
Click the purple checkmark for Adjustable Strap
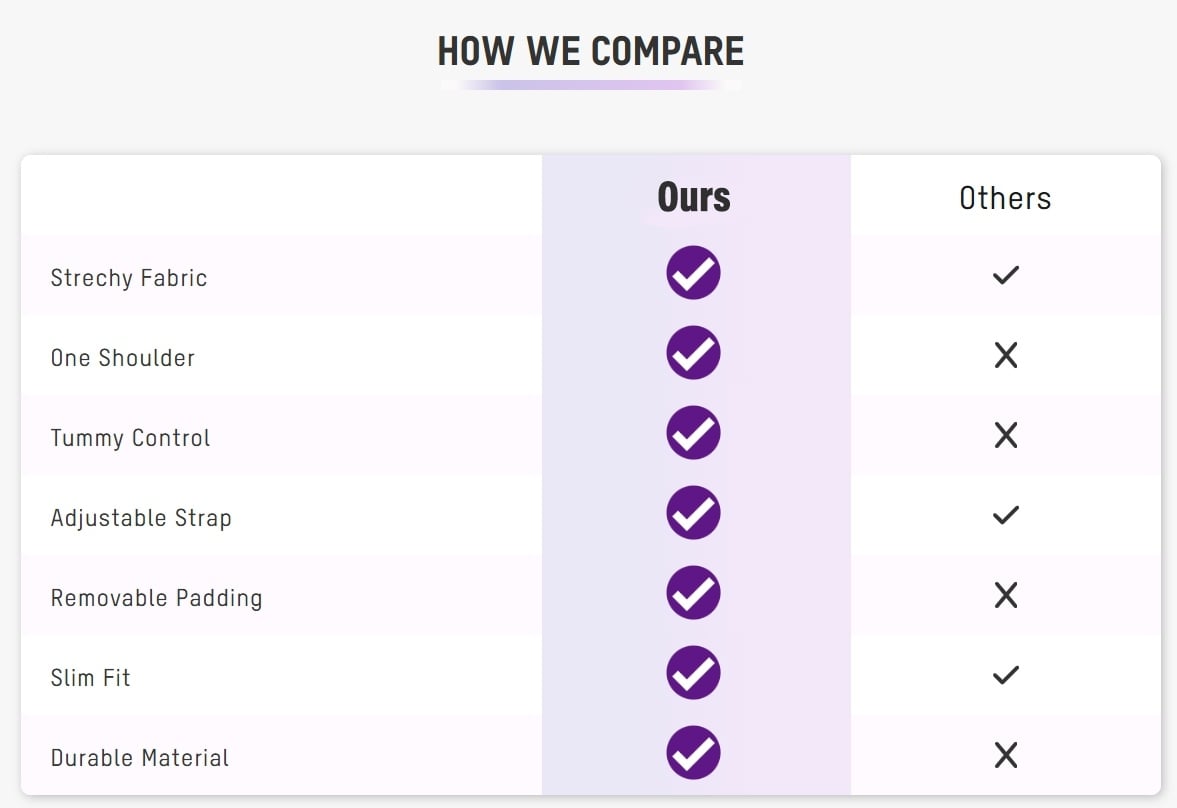coord(693,513)
